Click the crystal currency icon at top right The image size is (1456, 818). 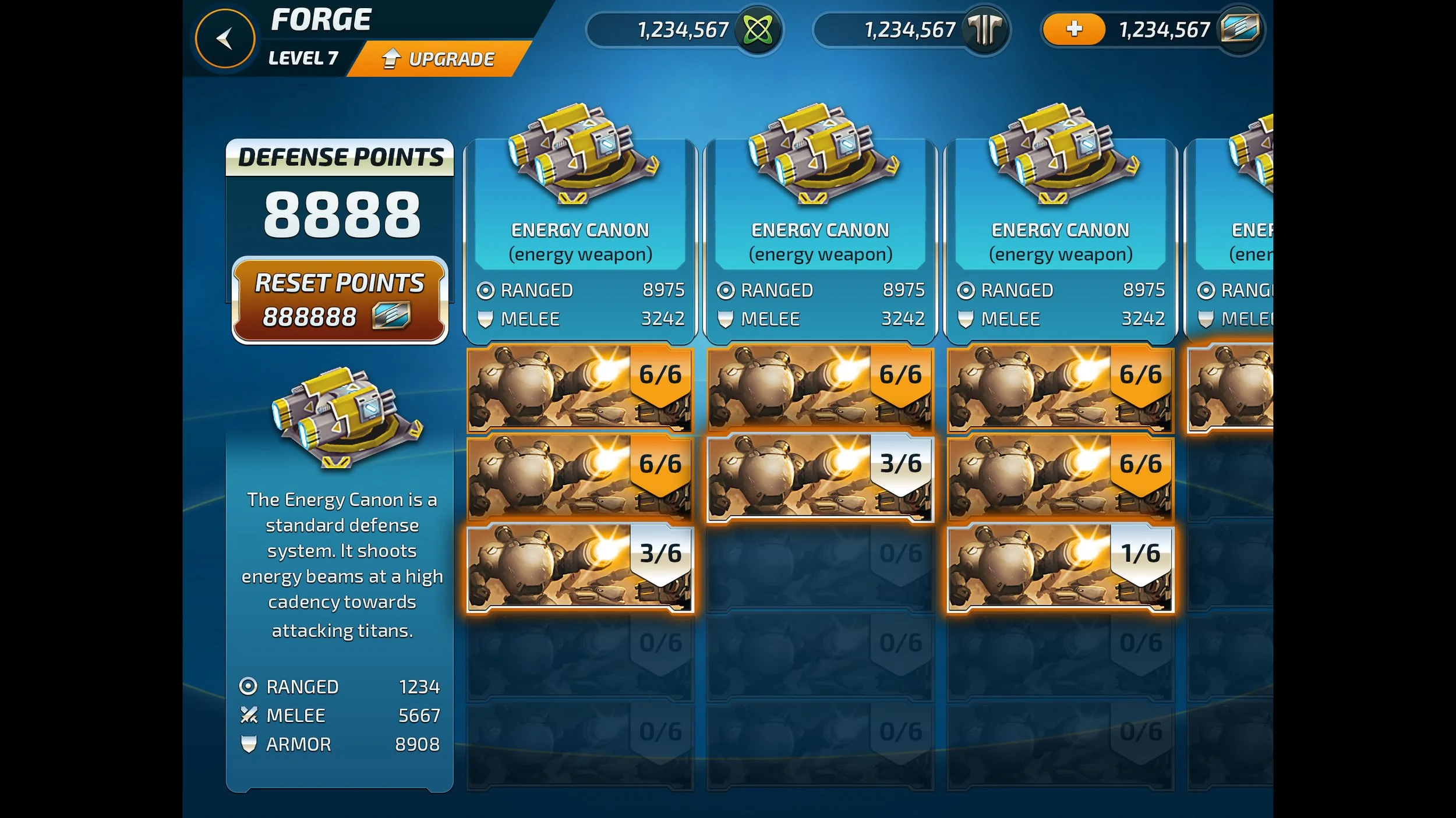click(x=1240, y=29)
